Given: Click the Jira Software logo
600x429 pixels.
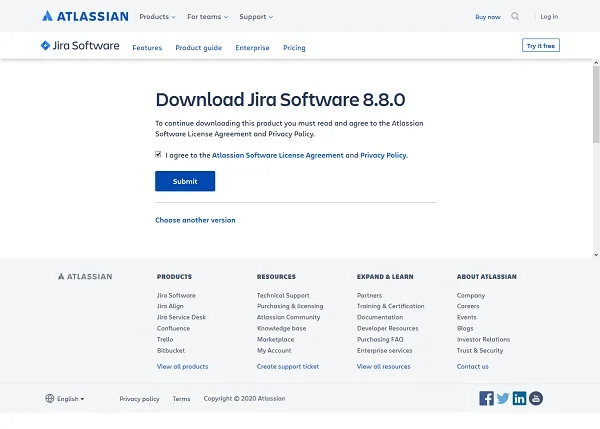Looking at the screenshot, I should 80,46.
